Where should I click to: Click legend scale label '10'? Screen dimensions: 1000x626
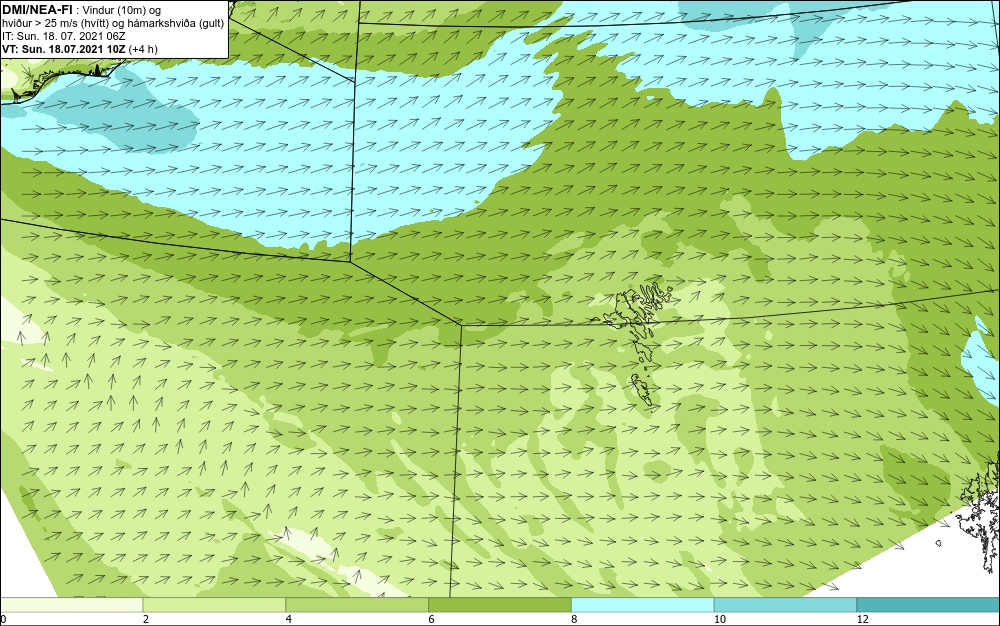tap(720, 619)
